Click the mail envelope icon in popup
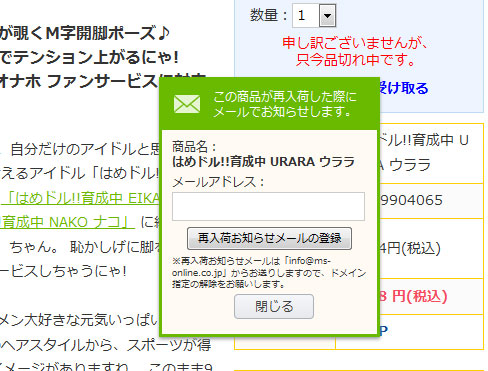488x371 pixels. (x=187, y=104)
